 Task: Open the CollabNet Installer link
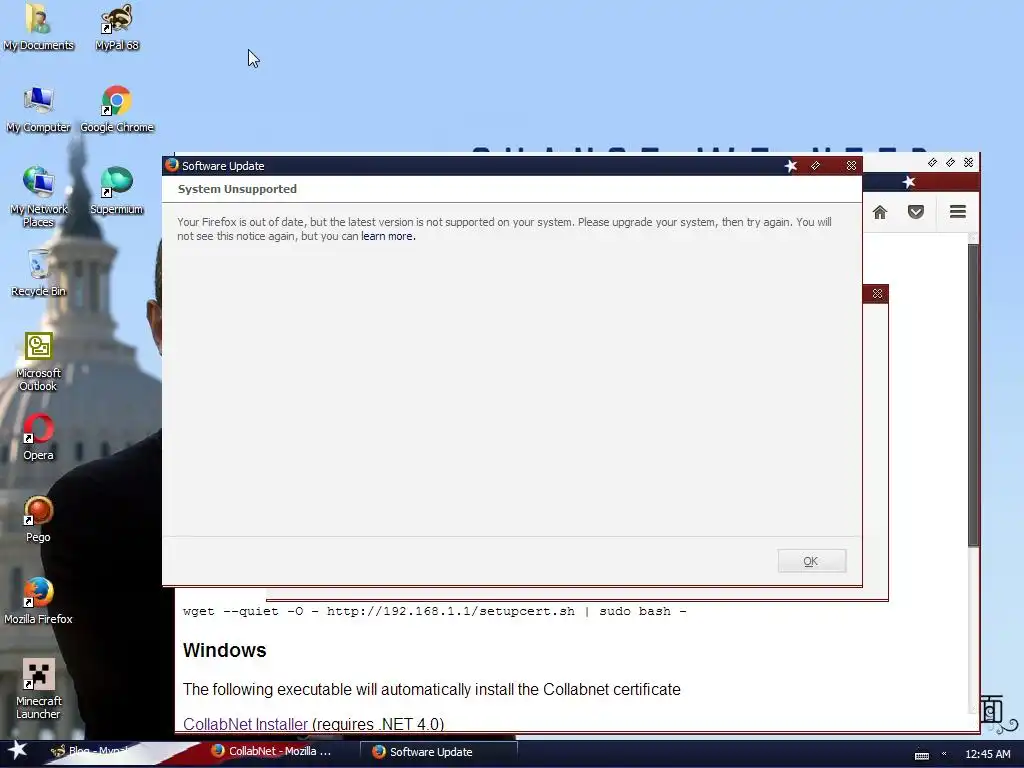click(245, 724)
